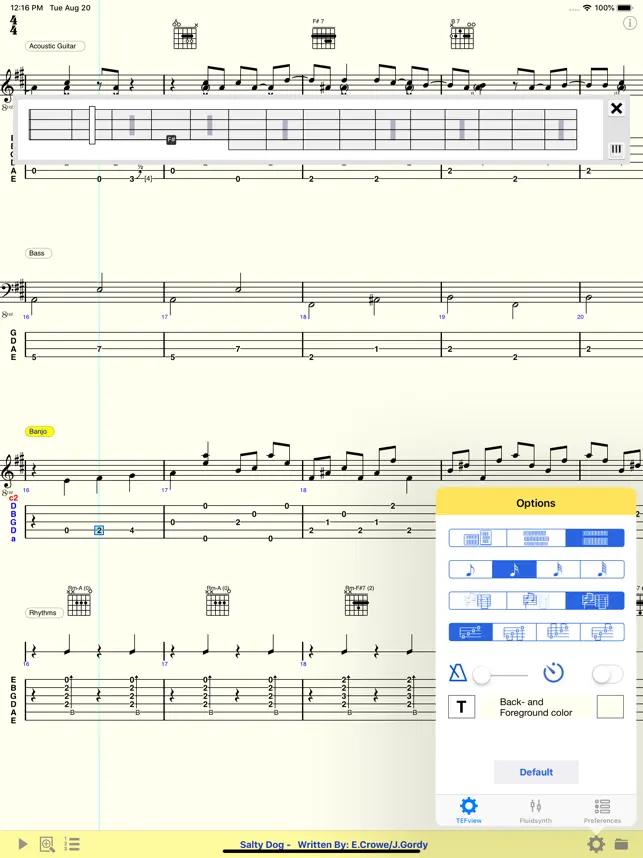
Task: Choose thirty-second note resolution
Action: pyautogui.click(x=558, y=569)
